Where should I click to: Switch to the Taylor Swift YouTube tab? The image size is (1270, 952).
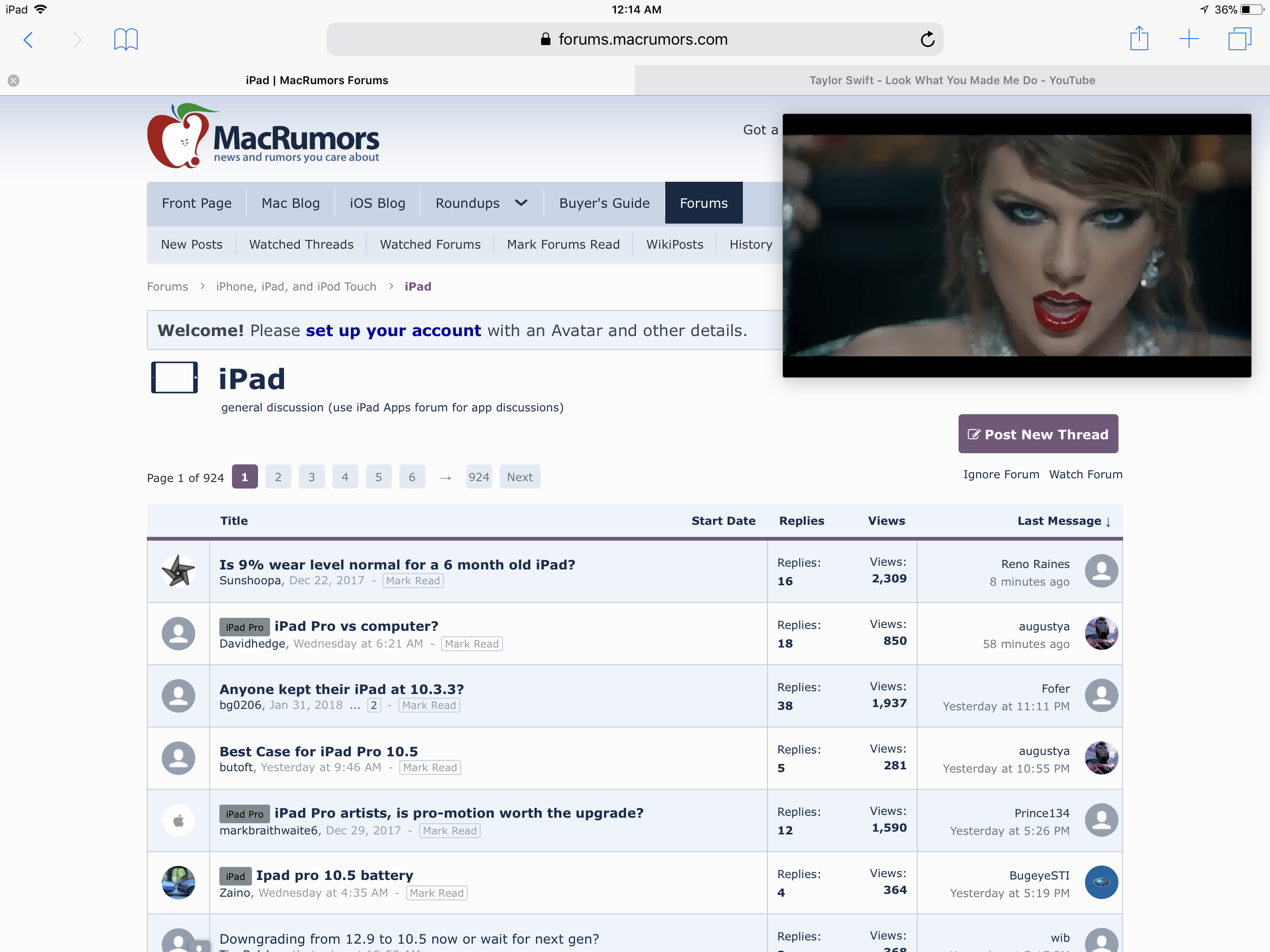click(952, 80)
